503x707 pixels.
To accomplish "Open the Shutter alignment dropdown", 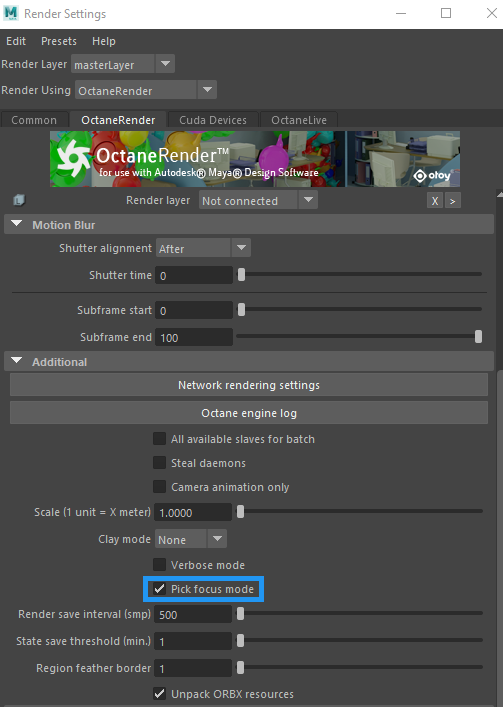I will (x=203, y=248).
